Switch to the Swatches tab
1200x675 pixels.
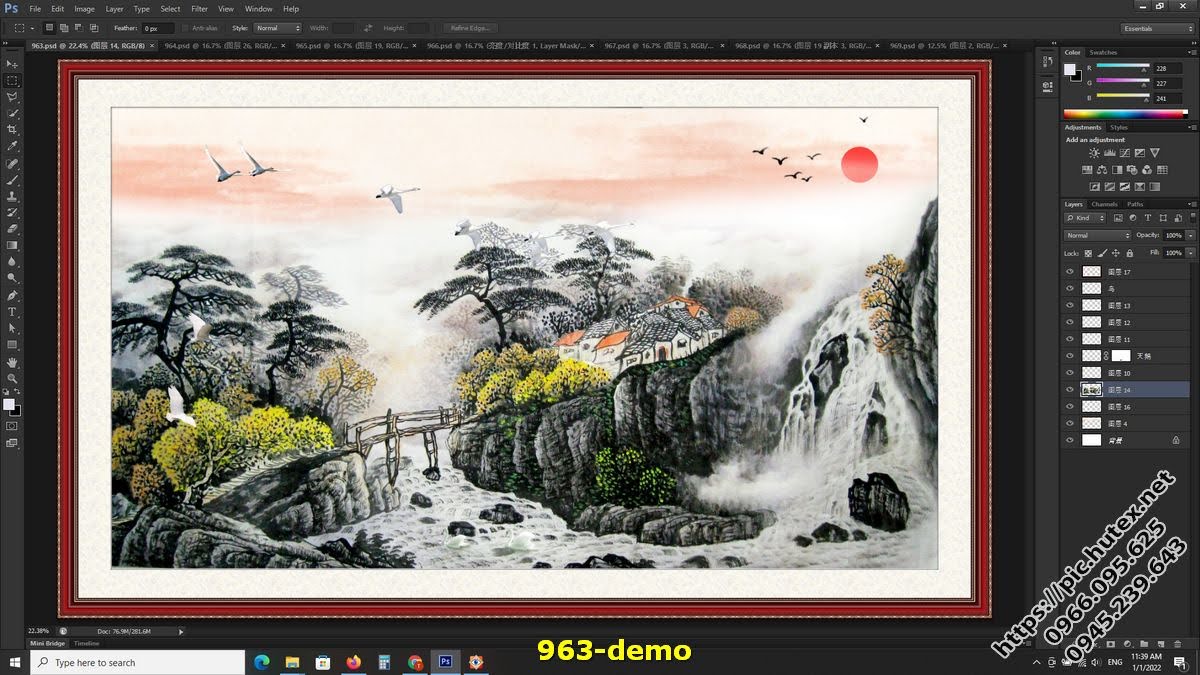[x=1103, y=52]
